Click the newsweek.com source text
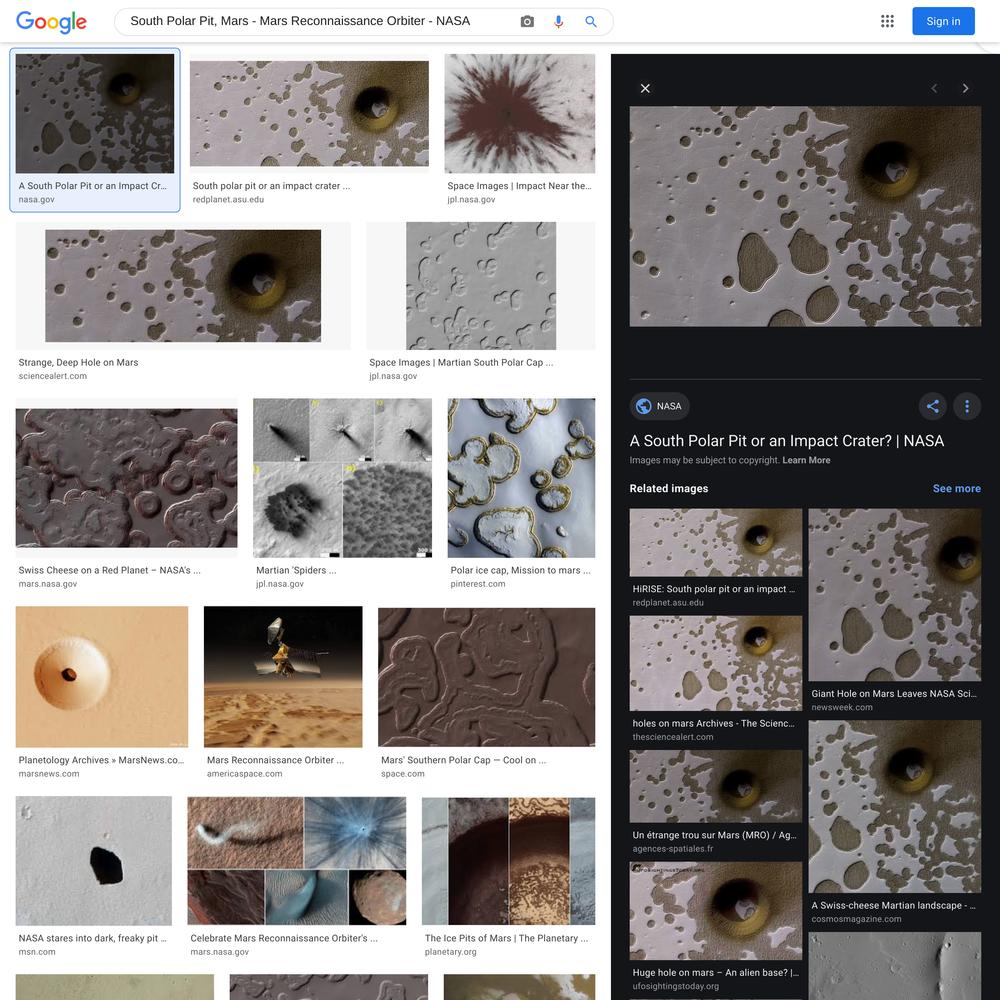This screenshot has width=1000, height=1000. click(x=842, y=708)
